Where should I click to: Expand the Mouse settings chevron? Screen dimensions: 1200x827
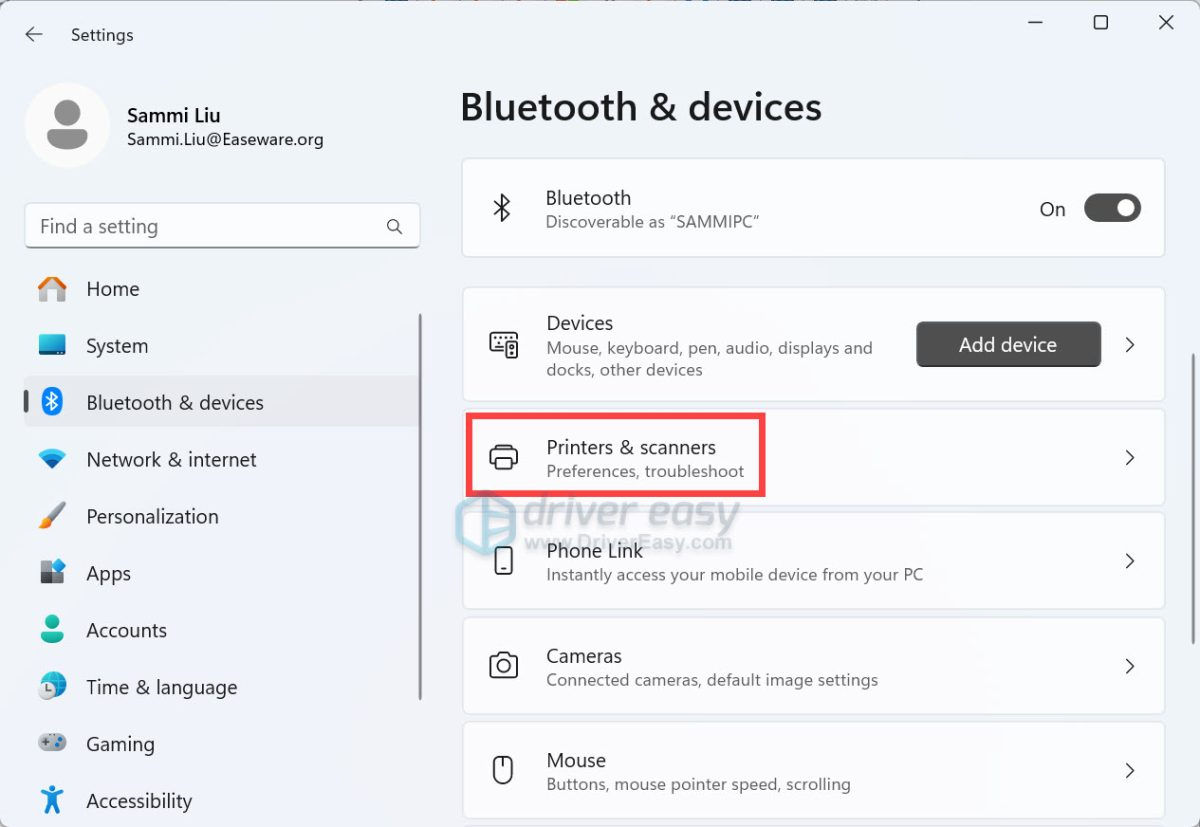[x=1130, y=770]
